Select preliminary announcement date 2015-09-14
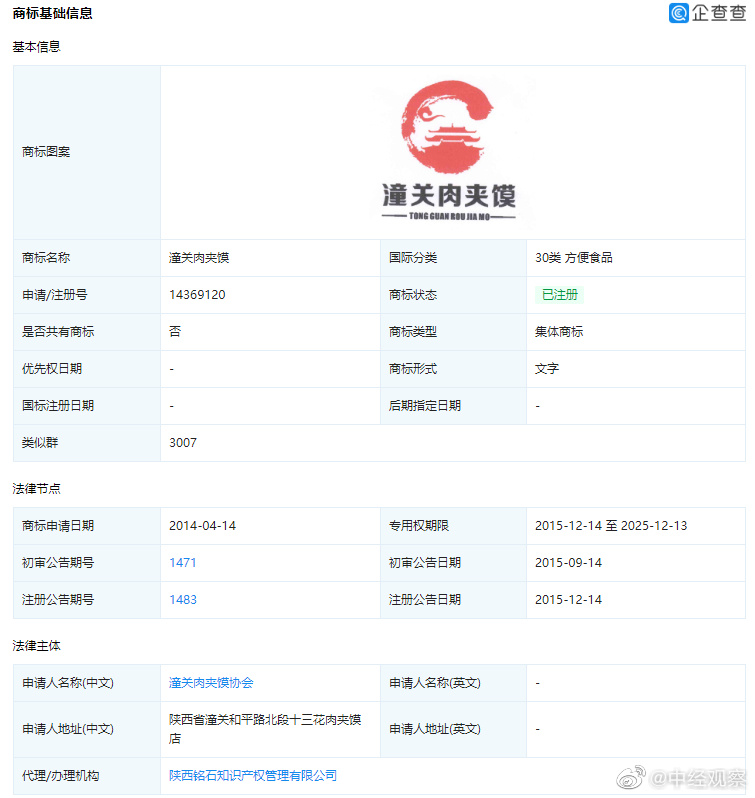The image size is (755, 798). 568,562
